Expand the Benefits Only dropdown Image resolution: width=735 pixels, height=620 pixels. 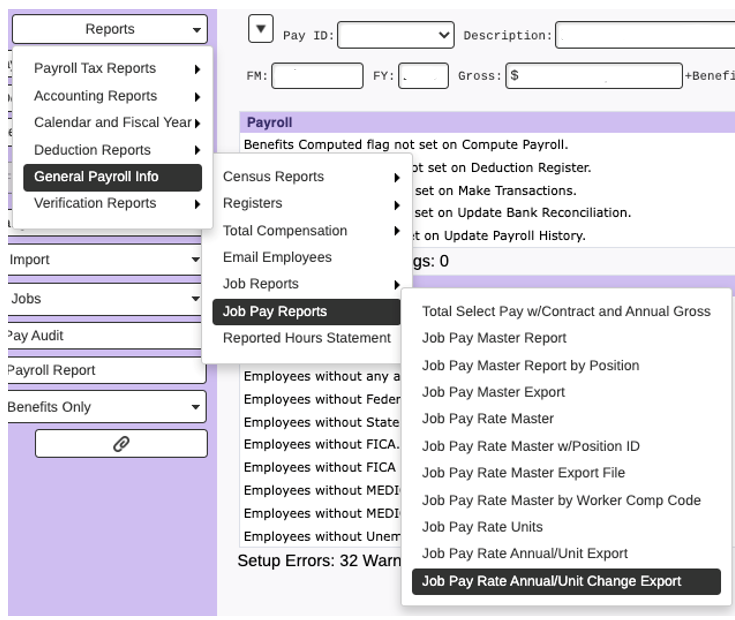(107, 407)
